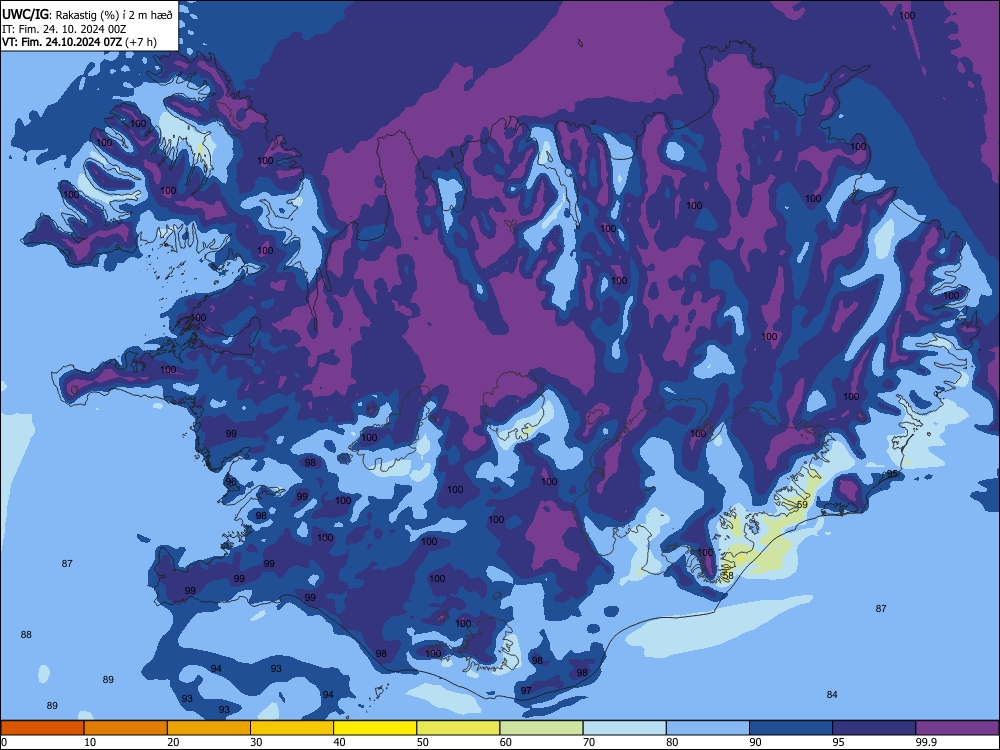The width and height of the screenshot is (1000, 750).
Task: Click the 'IT: Fim. 24. 10. 2024 00Z' line
Action: point(64,29)
